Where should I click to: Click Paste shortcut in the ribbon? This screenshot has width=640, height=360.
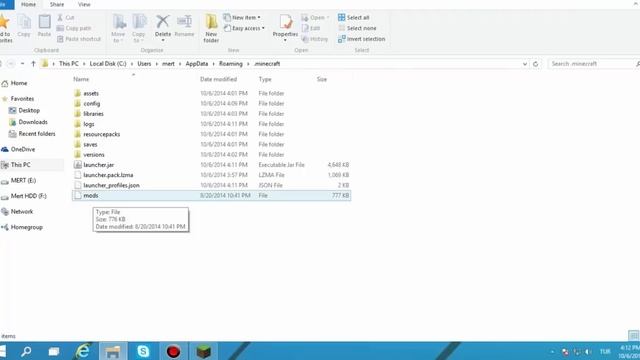79,39
